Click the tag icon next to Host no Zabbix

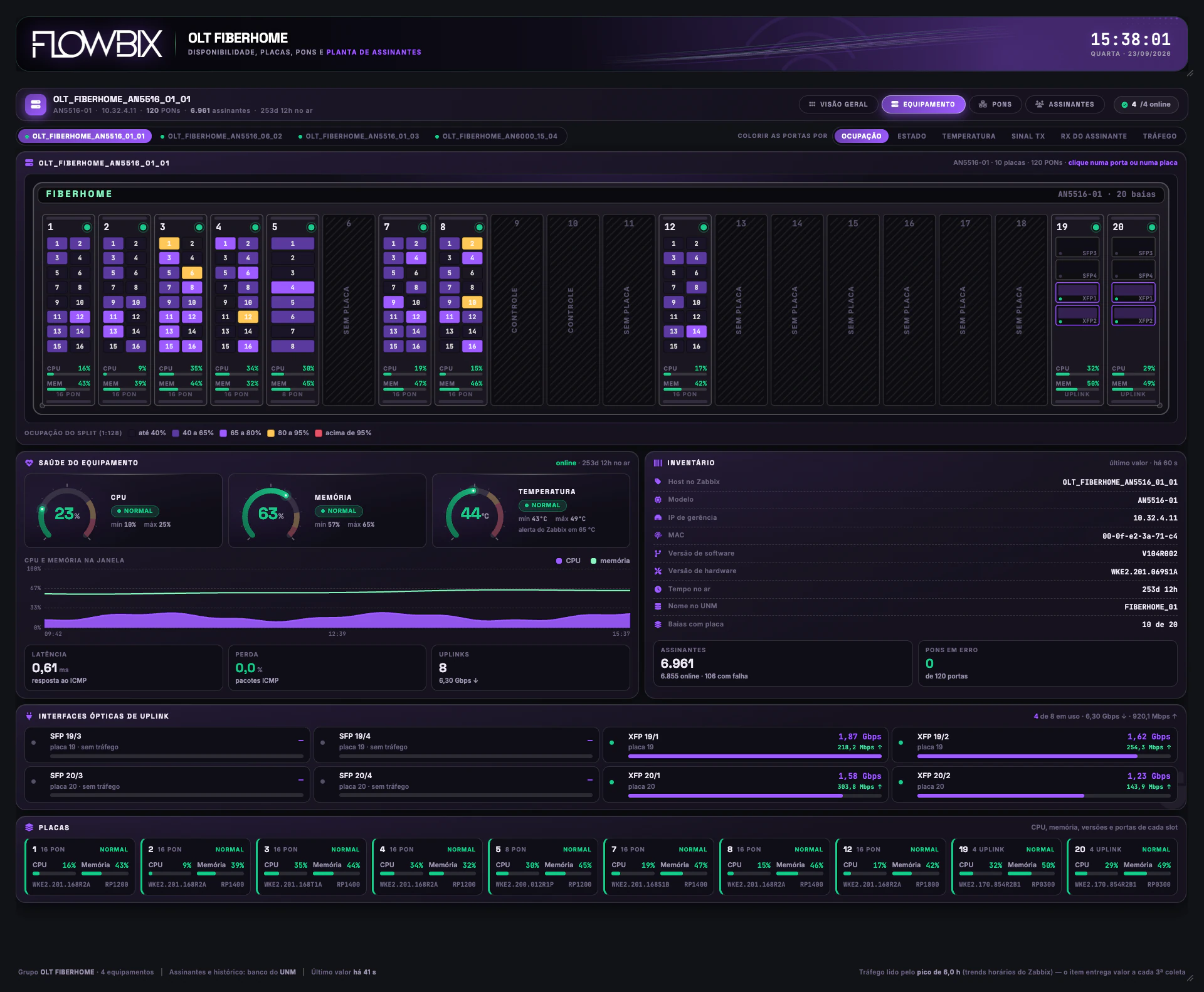click(x=658, y=482)
